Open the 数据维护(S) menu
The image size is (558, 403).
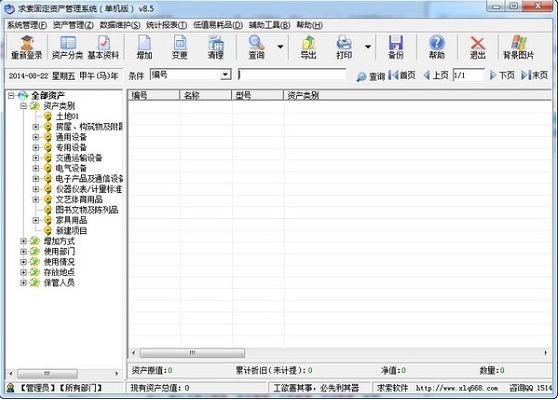(x=120, y=25)
